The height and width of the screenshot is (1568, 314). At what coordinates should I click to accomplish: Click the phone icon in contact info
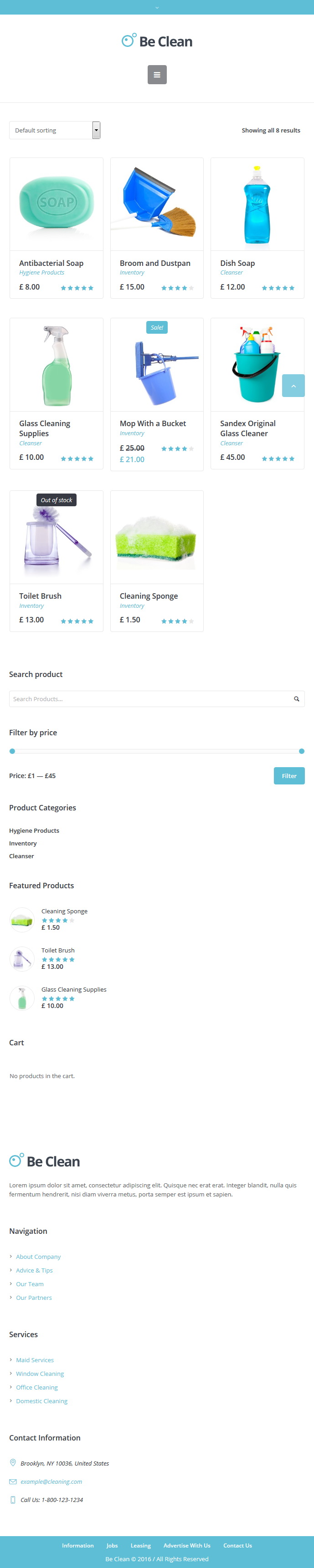tap(13, 1499)
